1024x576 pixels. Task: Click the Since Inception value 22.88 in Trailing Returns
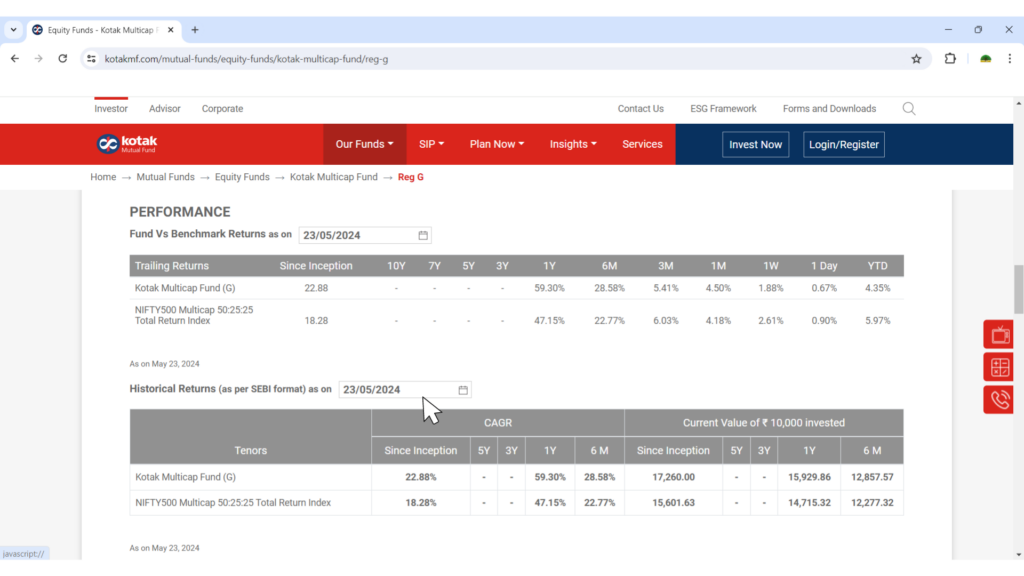pos(316,288)
